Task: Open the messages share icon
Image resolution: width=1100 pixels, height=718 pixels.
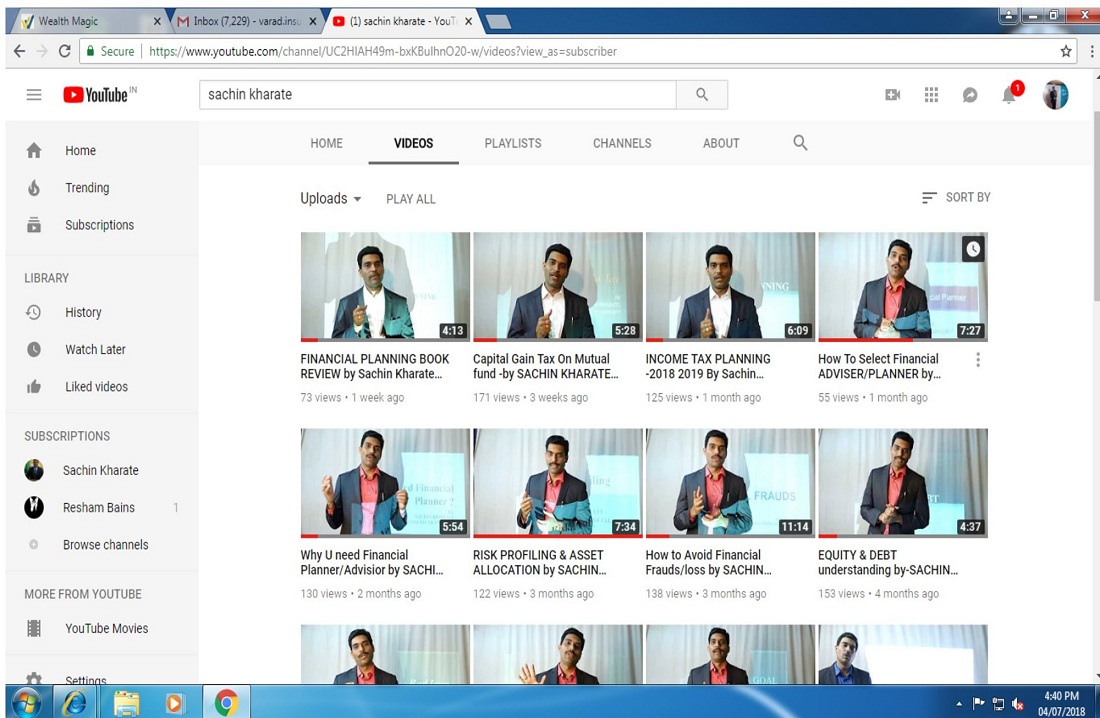Action: tap(970, 95)
